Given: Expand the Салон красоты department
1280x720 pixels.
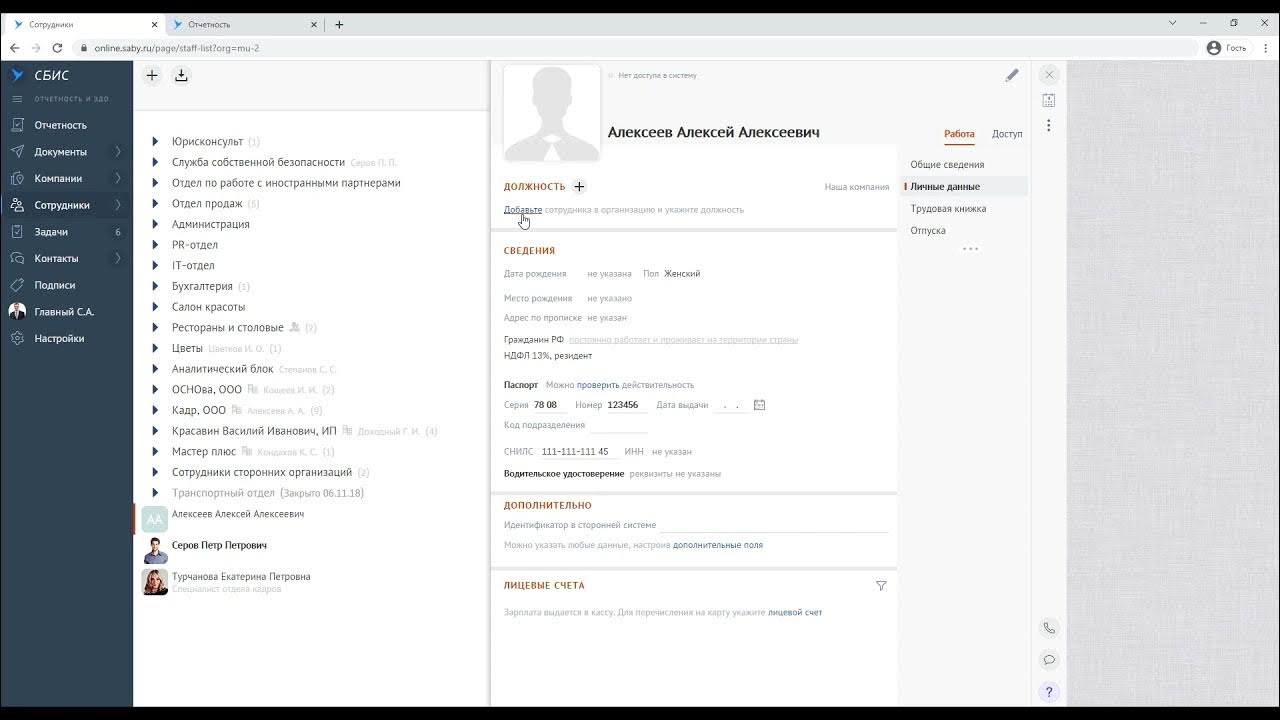Looking at the screenshot, I should click(155, 307).
